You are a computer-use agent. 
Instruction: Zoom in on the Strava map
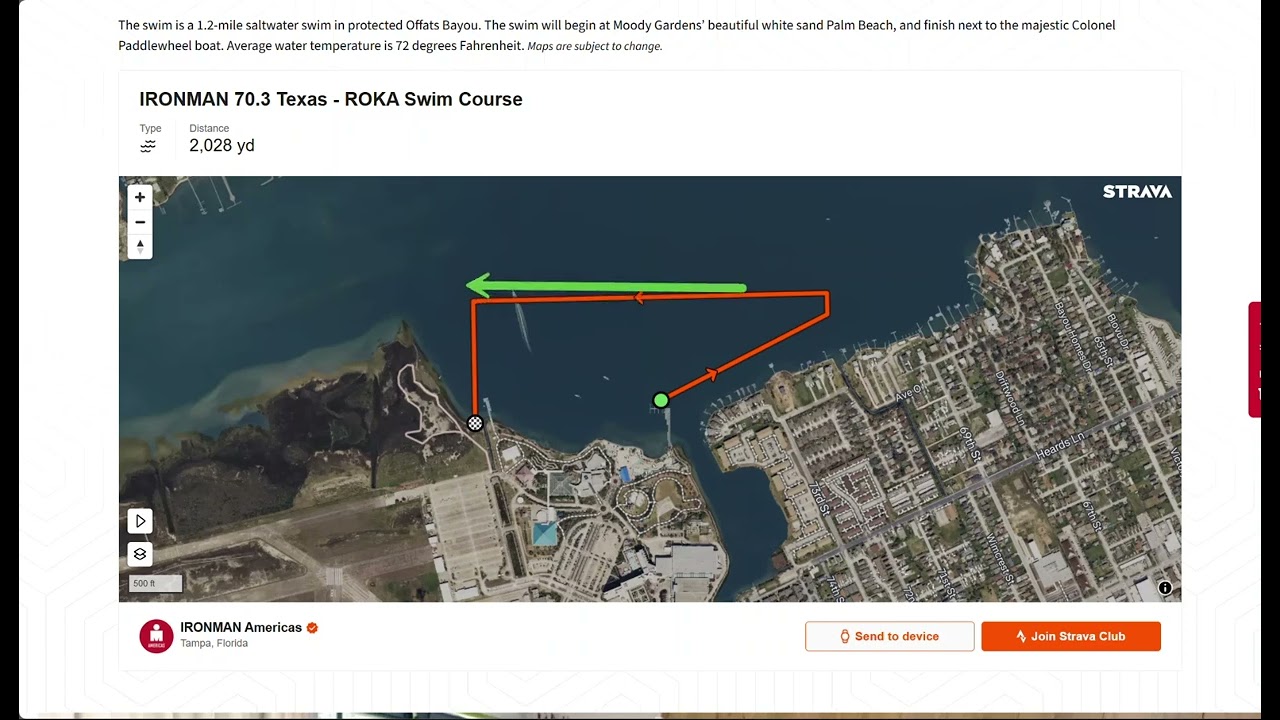pyautogui.click(x=140, y=198)
